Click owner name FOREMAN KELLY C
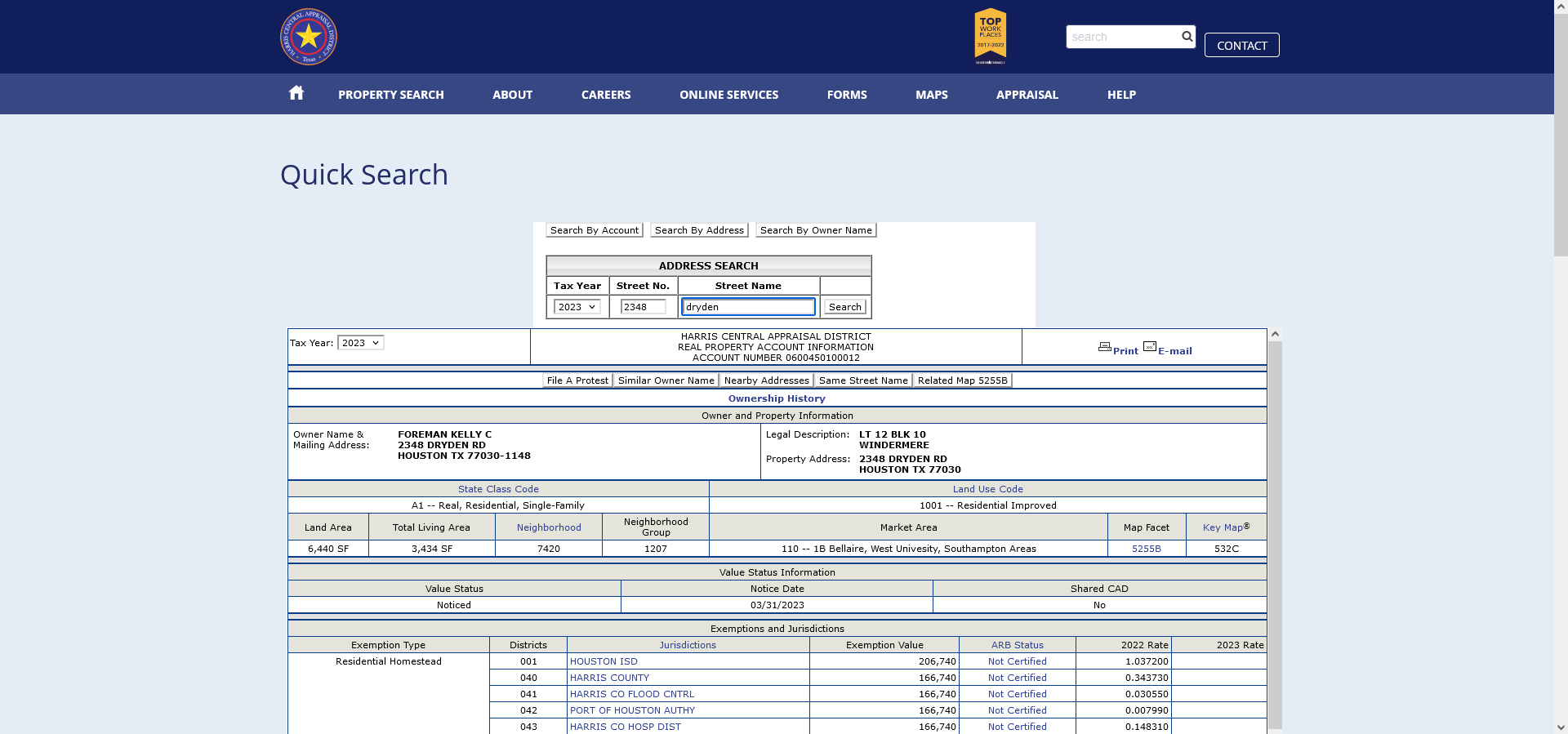This screenshot has width=1568, height=734. (x=445, y=434)
